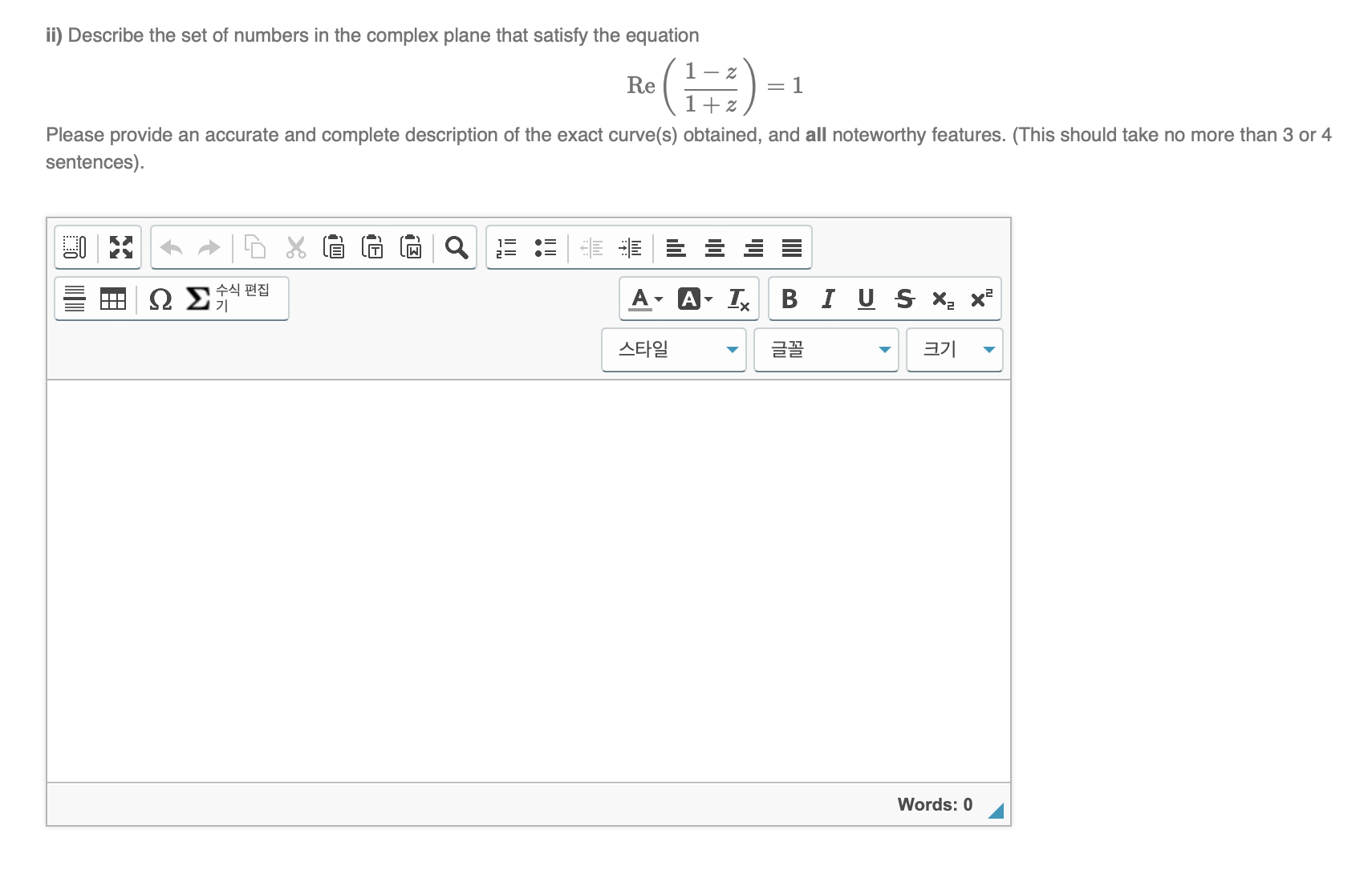
Task: Use Paste from Word
Action: click(x=411, y=247)
